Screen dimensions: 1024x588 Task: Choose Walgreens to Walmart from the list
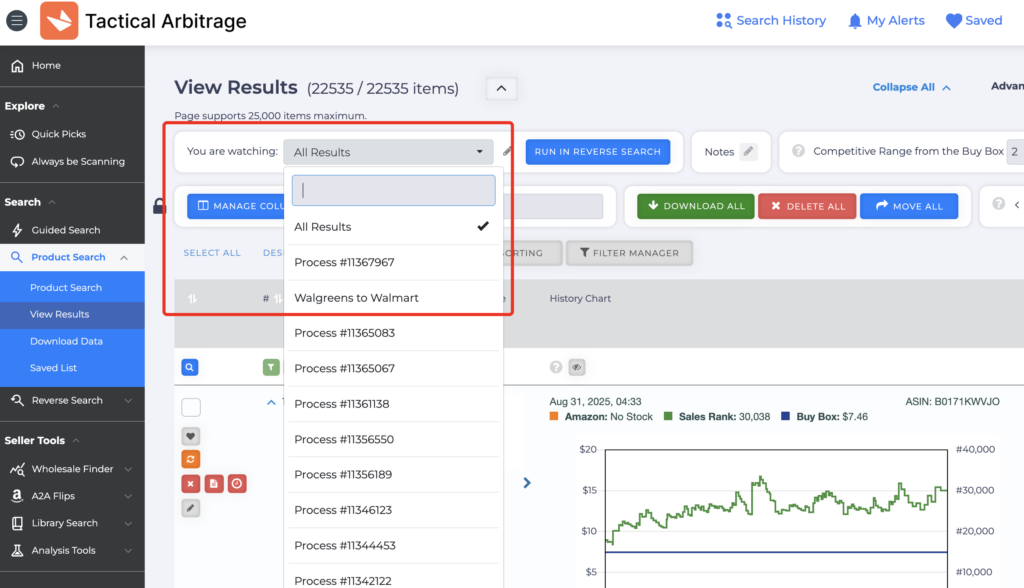(393, 298)
